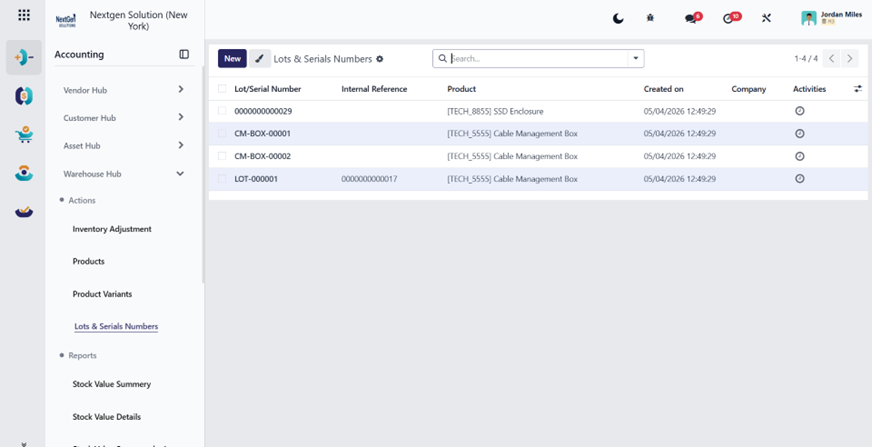Click the search magnifier icon
Viewport: 872px width, 447px height.
[443, 58]
